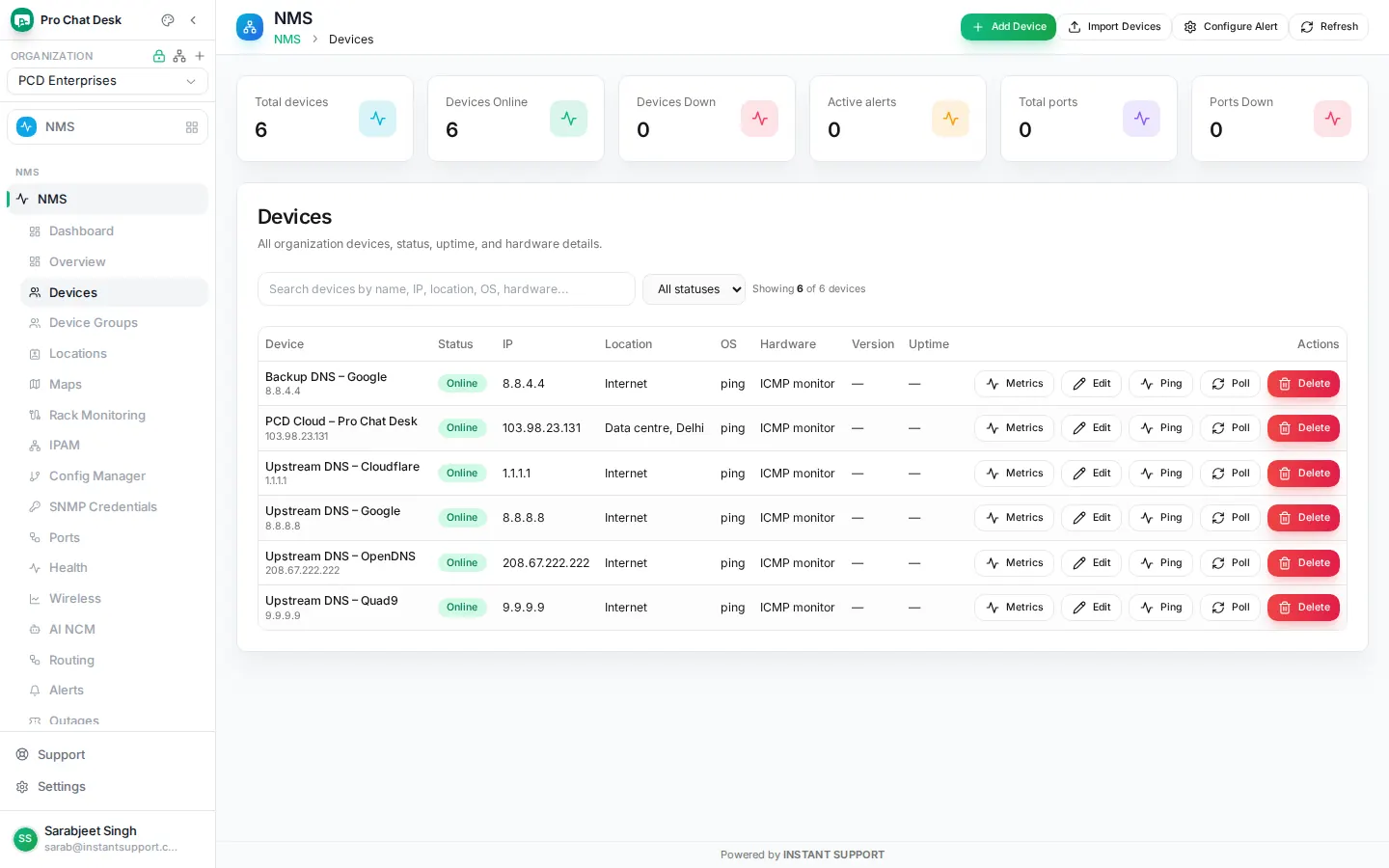Go to Device Groups
Viewport: 1389px width, 868px height.
[114, 323]
